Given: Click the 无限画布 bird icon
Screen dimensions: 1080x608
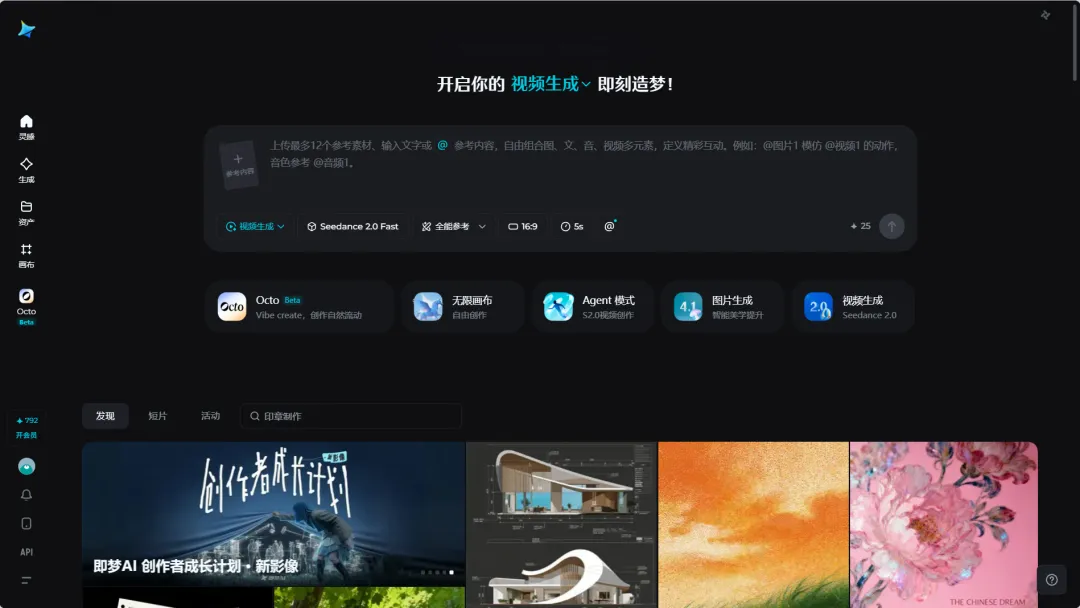Looking at the screenshot, I should [428, 307].
